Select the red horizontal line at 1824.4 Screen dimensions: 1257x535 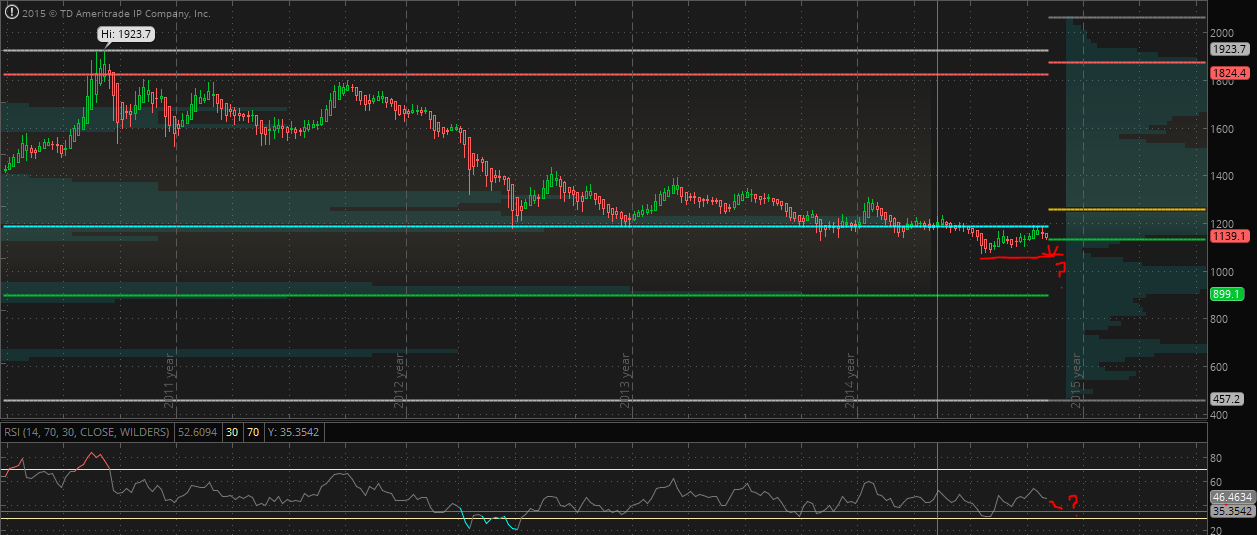pos(525,74)
